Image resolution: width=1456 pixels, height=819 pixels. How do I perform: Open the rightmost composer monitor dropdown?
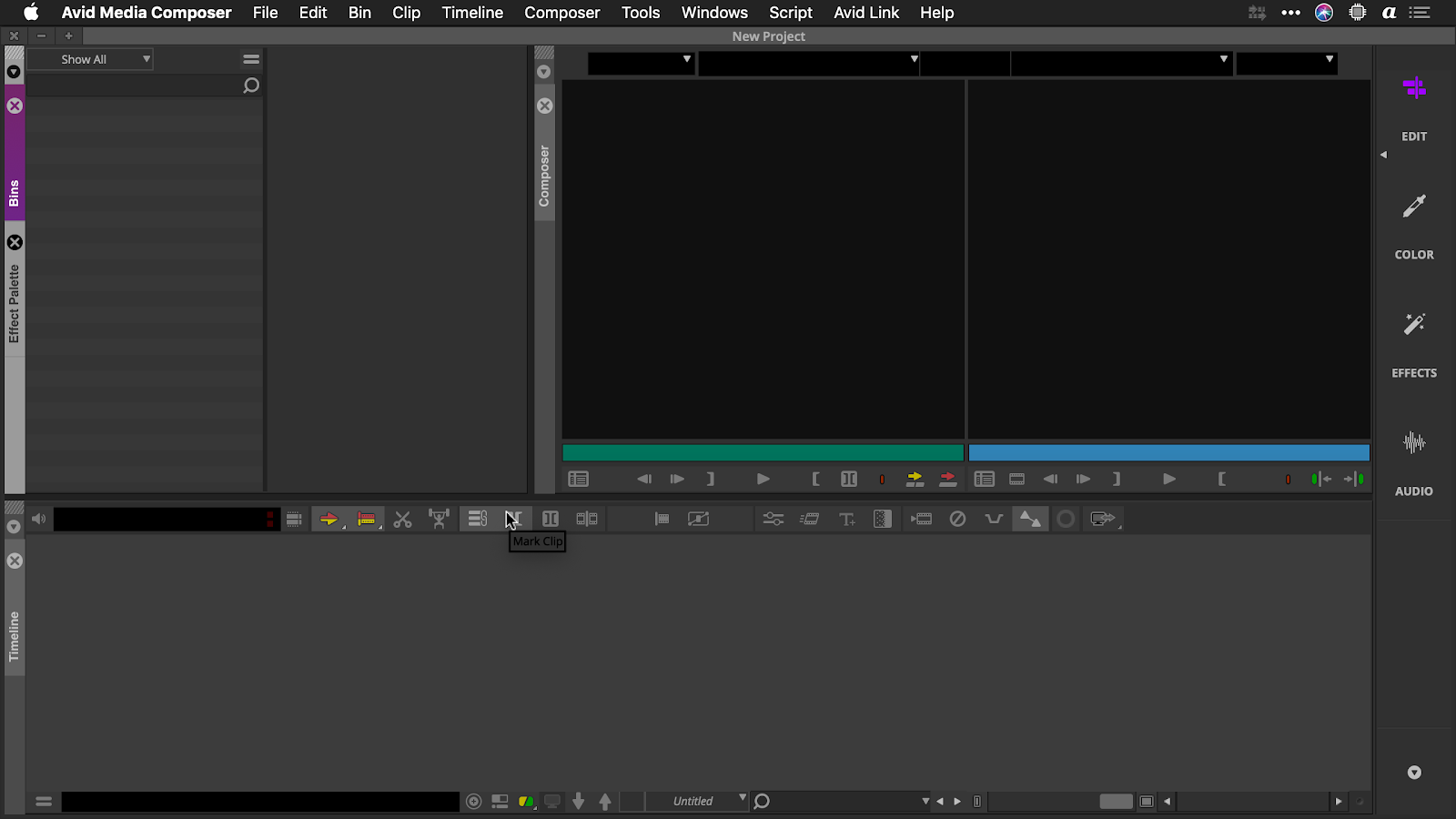1286,63
